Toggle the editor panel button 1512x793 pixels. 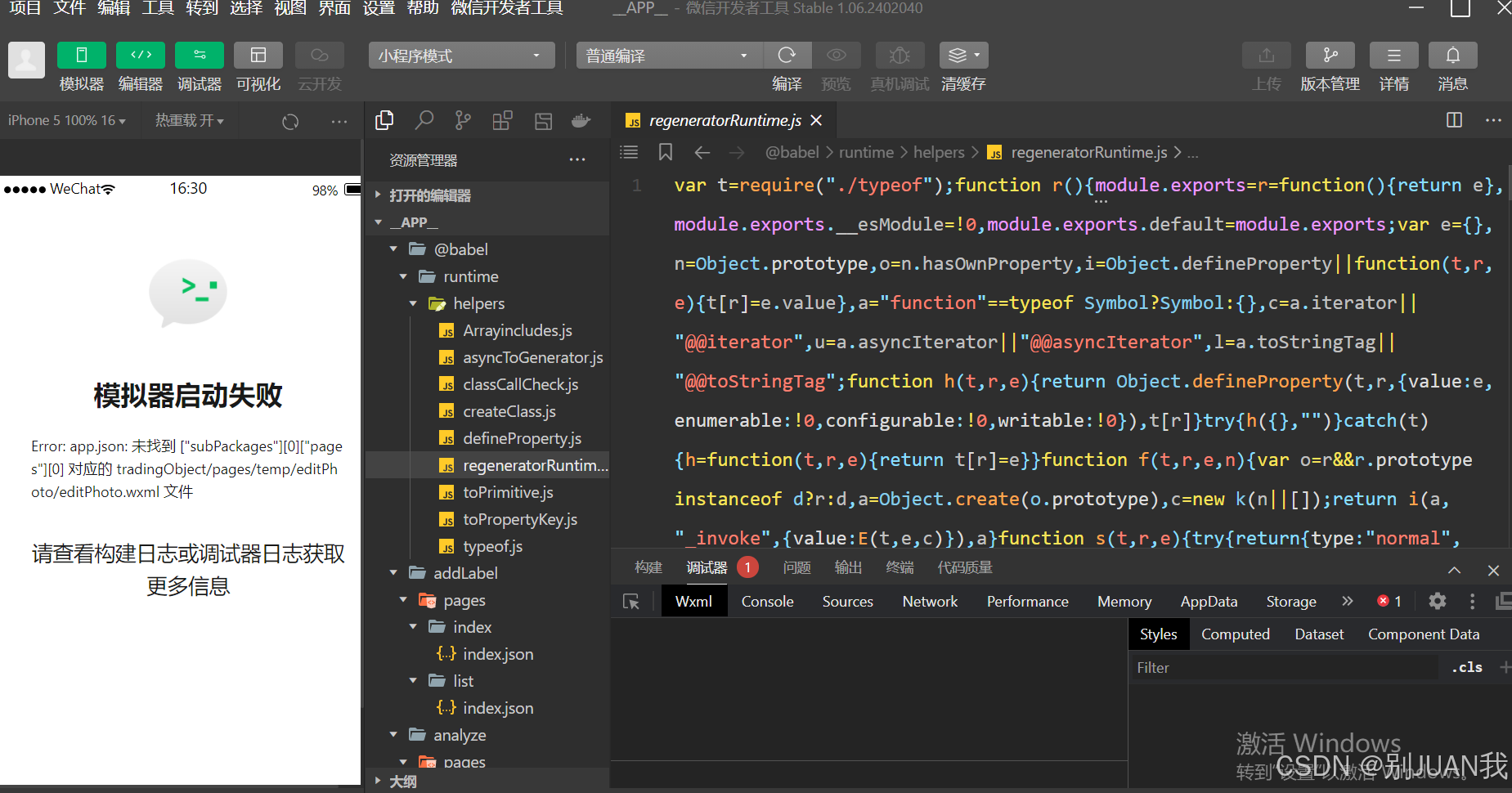coord(141,56)
